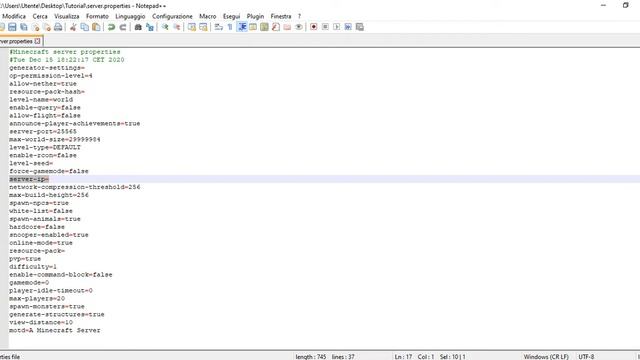Start macro recording with the red record icon

[313, 27]
